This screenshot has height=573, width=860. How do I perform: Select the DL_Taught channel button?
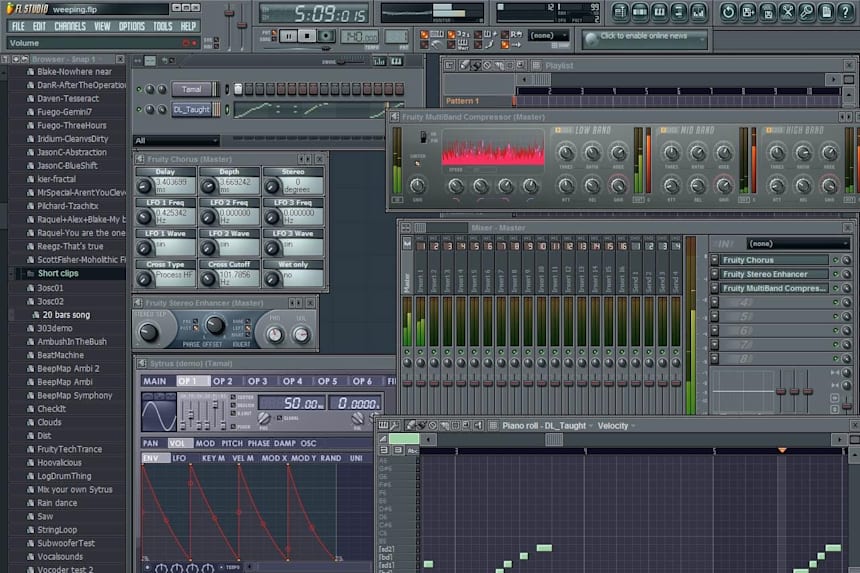coord(191,110)
